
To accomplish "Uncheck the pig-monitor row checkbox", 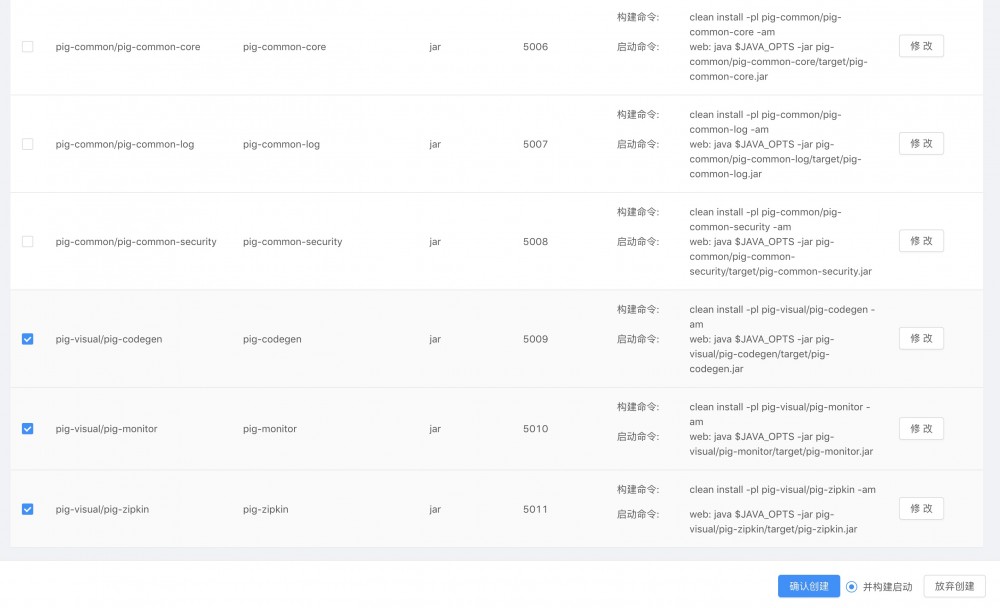I will pos(27,429).
